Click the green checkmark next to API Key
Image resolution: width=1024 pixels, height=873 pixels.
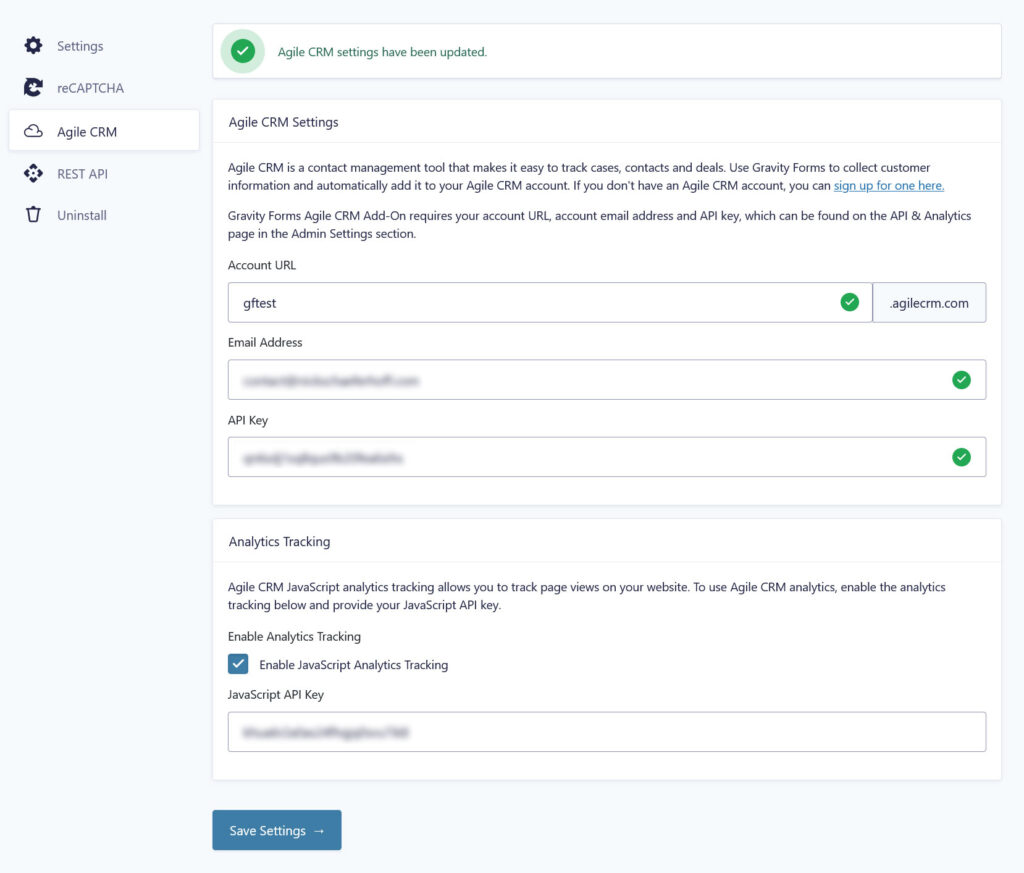[961, 457]
